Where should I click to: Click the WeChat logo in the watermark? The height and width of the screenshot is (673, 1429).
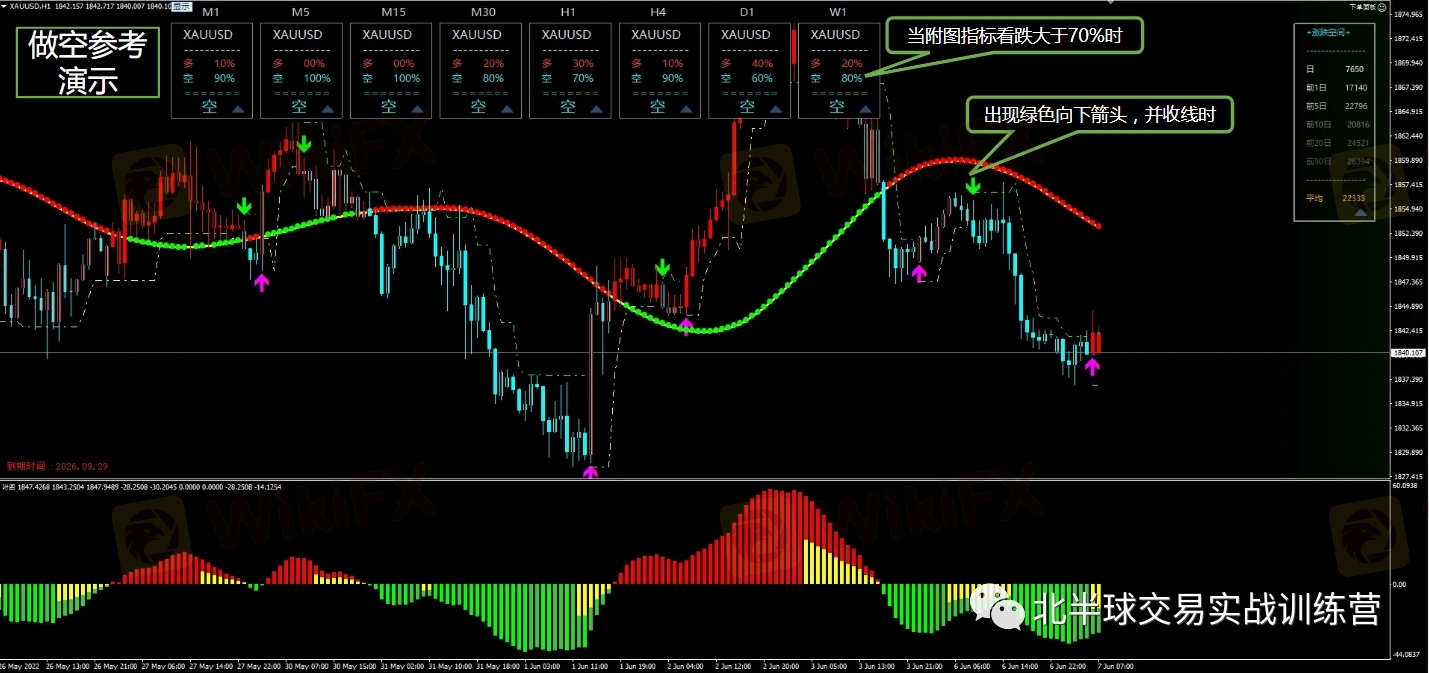coord(997,607)
